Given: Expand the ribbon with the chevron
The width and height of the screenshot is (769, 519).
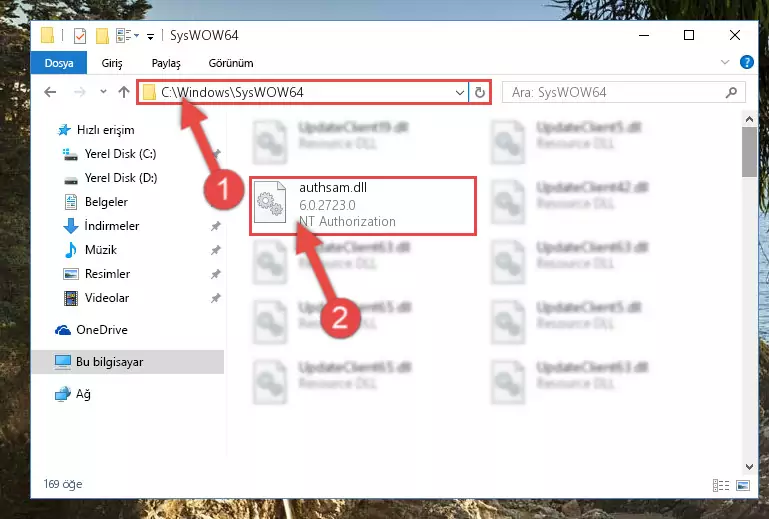Looking at the screenshot, I should tap(725, 62).
